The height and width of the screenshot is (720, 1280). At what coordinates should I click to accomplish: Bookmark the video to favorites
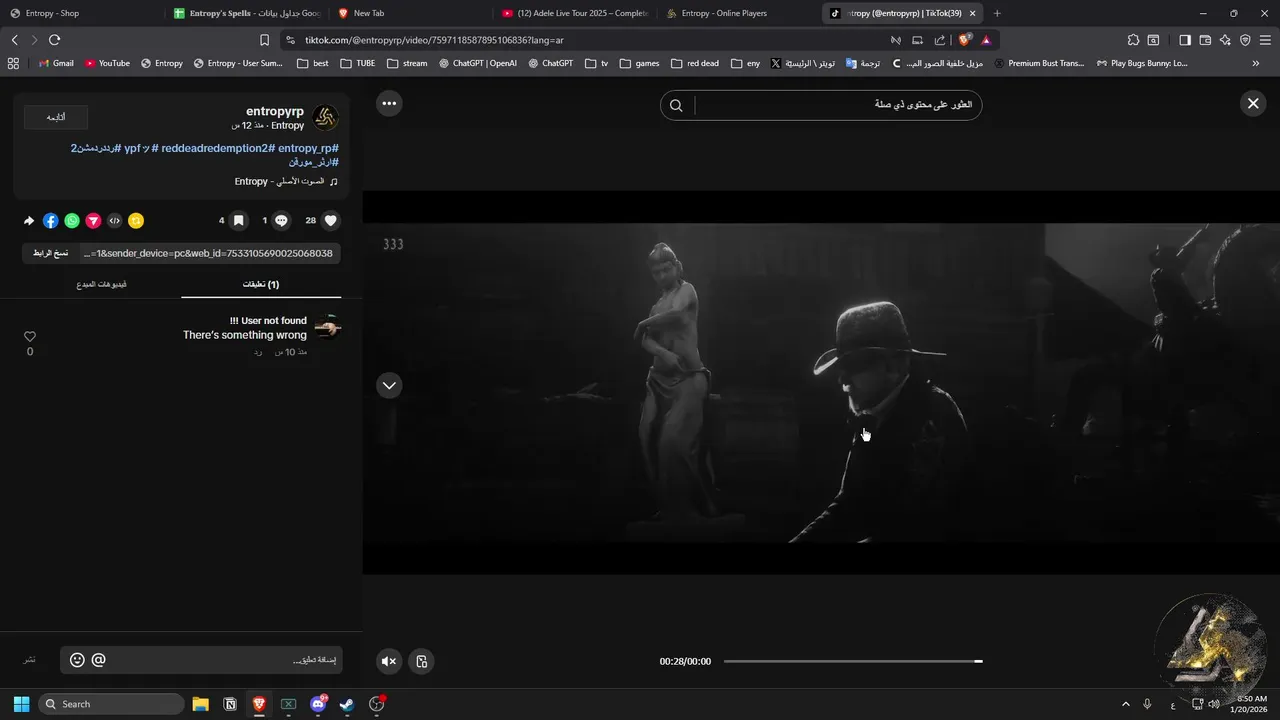pyautogui.click(x=238, y=221)
